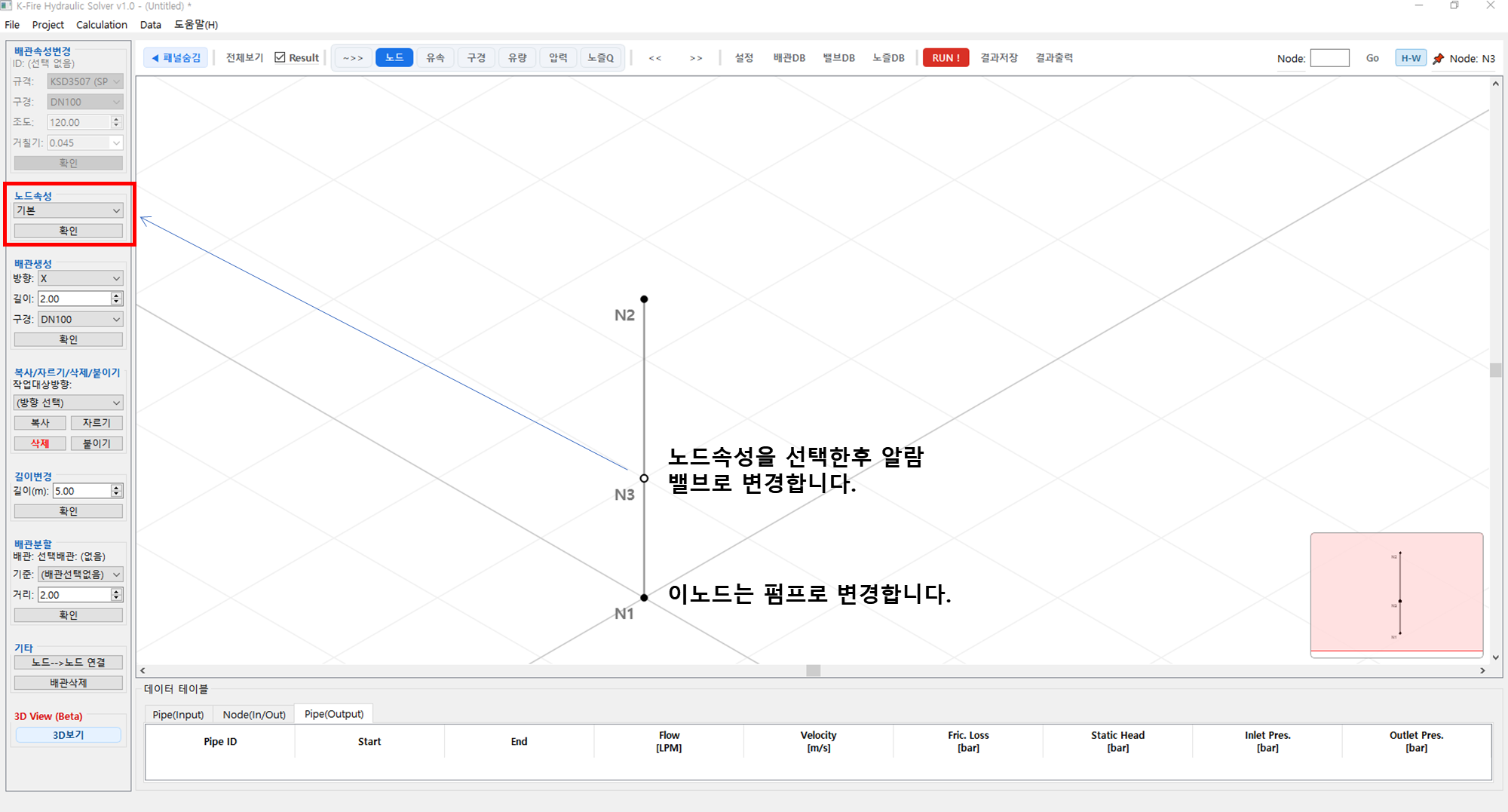Click the 붙이기 paste button
This screenshot has width=1508, height=812.
pos(97,443)
